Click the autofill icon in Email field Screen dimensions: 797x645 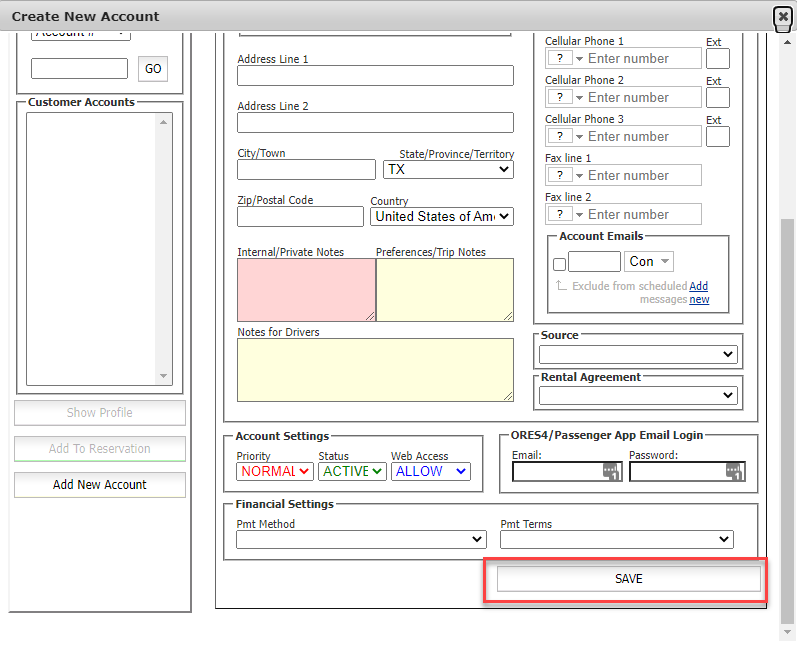point(612,472)
